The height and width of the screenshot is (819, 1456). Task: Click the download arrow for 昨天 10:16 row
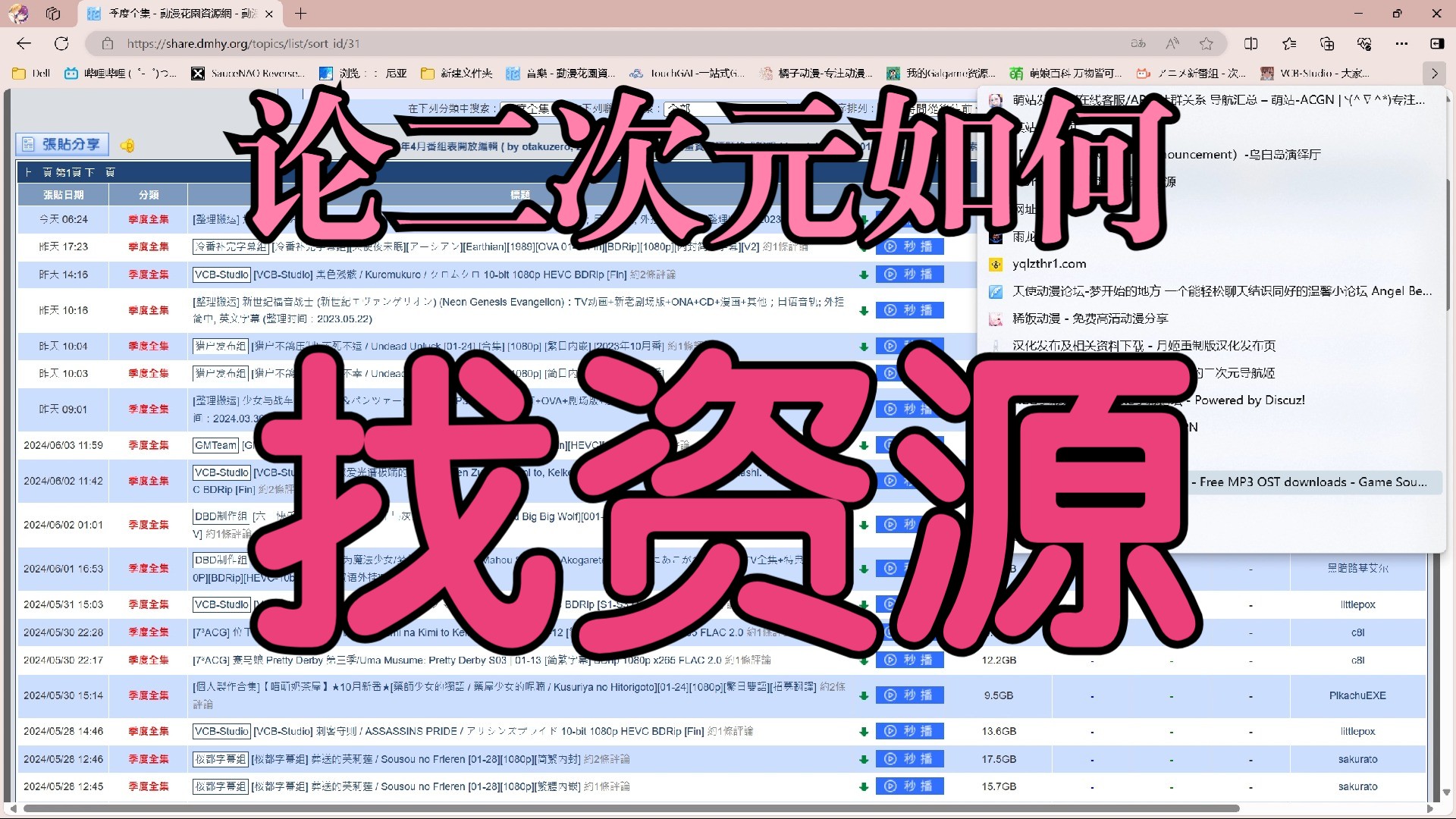click(x=863, y=311)
